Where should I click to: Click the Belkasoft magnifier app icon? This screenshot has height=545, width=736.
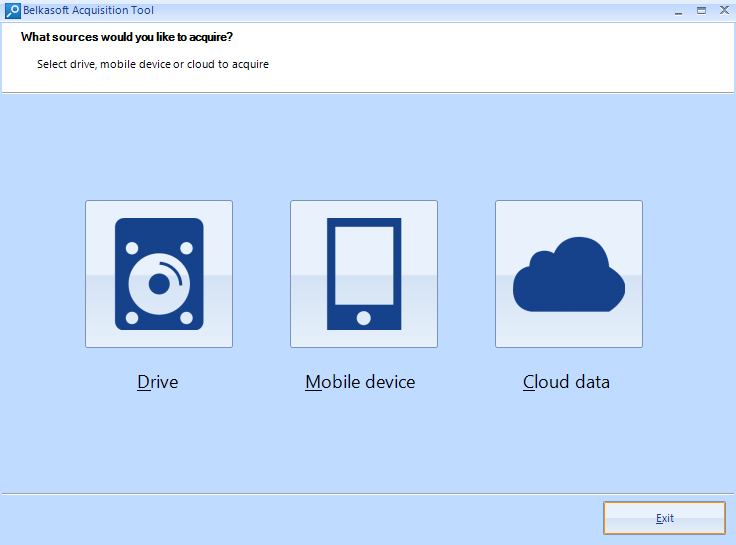(x=13, y=11)
